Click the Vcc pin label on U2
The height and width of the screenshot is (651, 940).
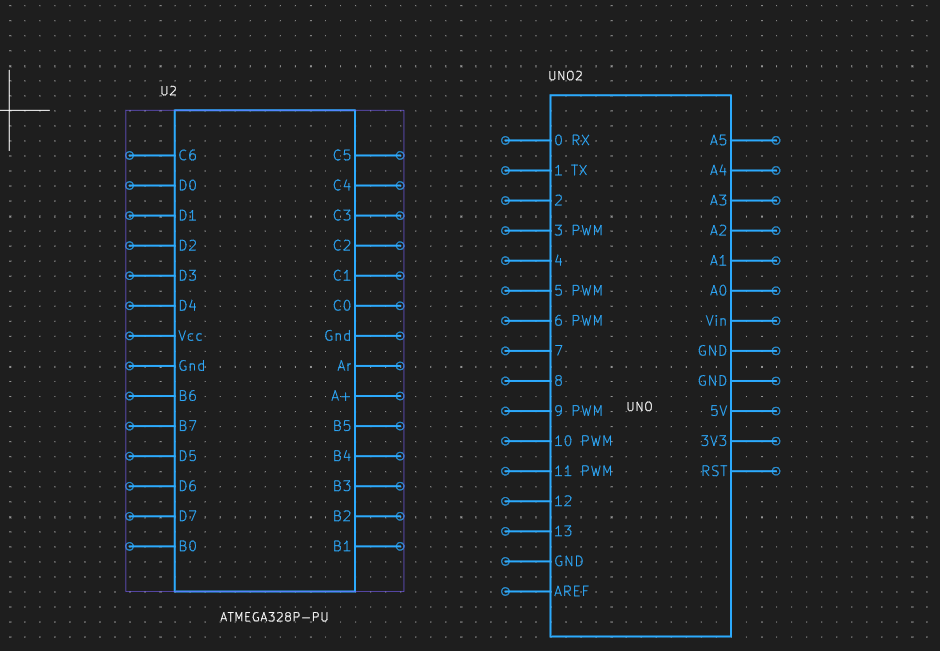[x=191, y=336]
